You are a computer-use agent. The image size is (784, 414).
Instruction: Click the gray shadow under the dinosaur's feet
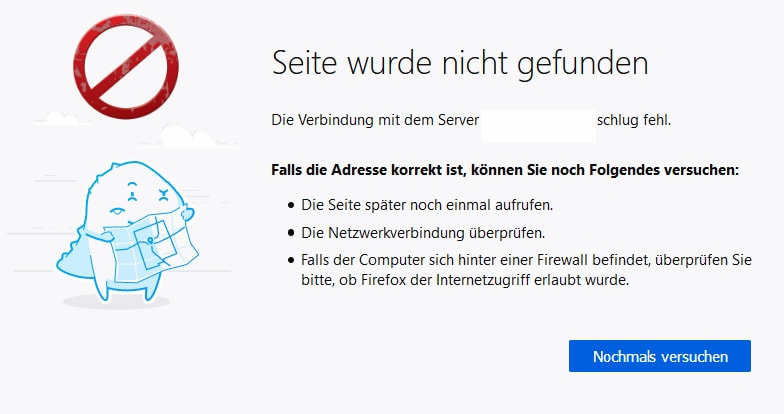click(116, 302)
